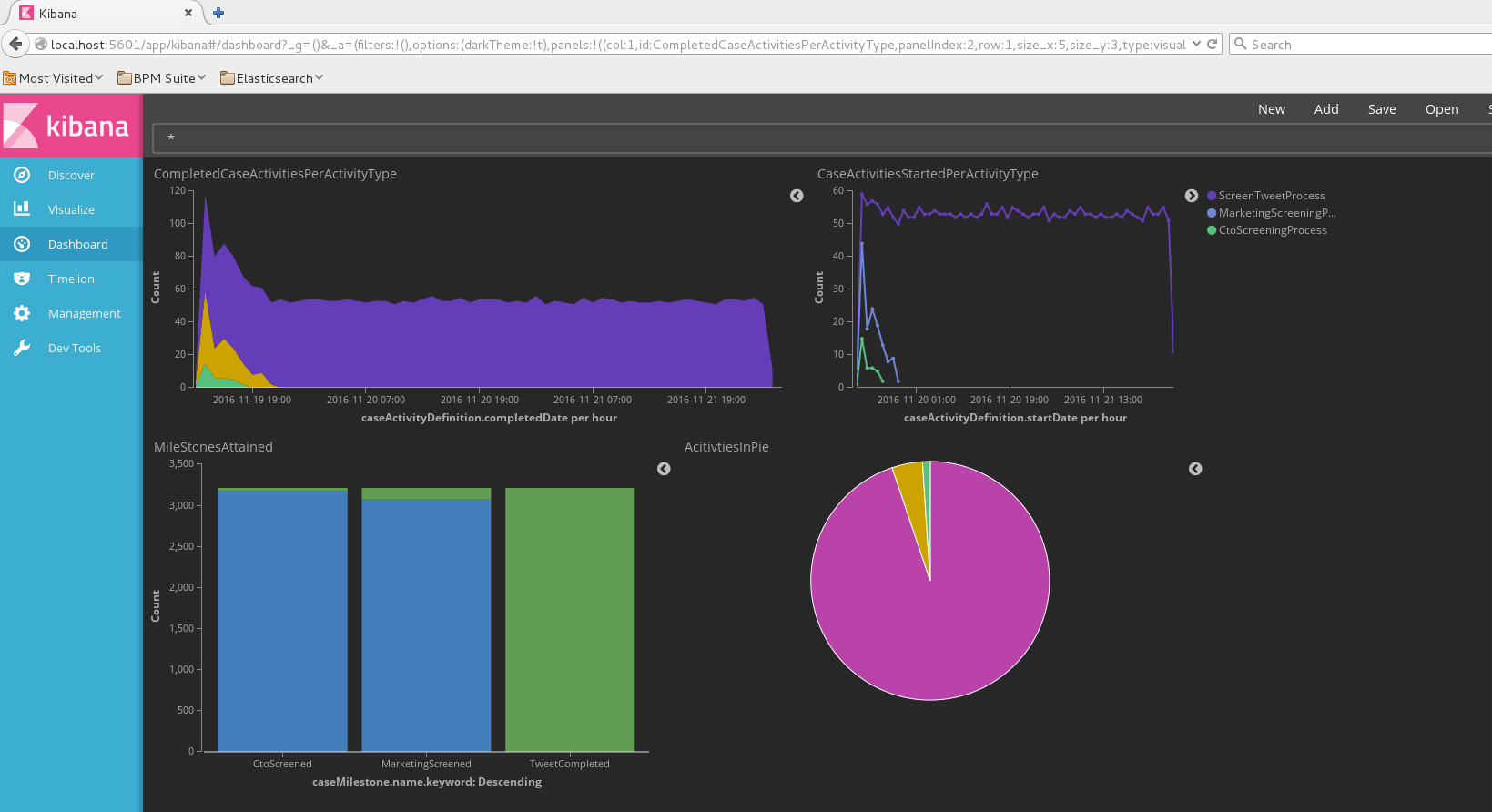Image resolution: width=1492 pixels, height=812 pixels.
Task: Toggle MarketingScreeningP... legend entry
Action: coord(1276,213)
